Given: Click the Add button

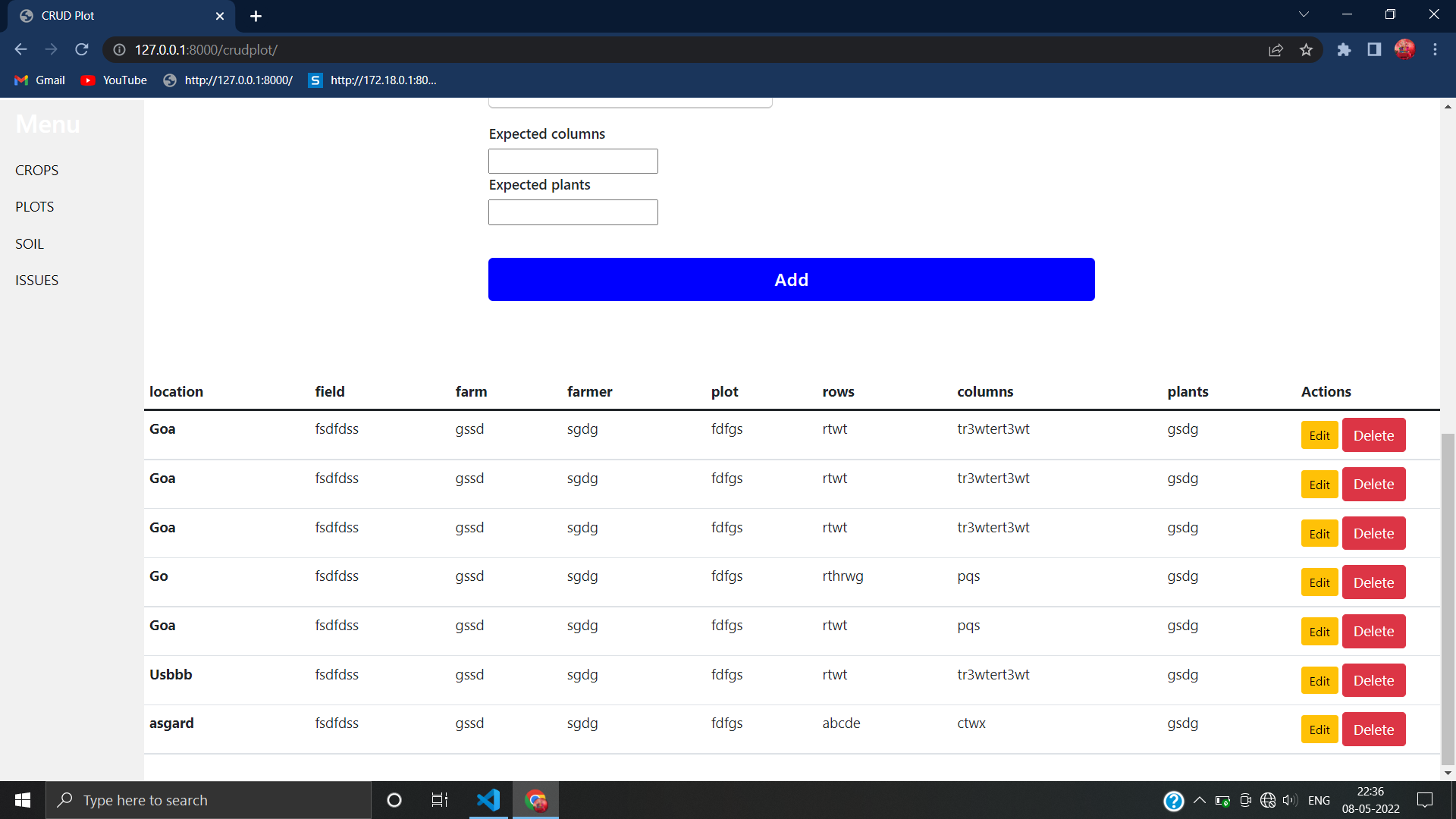Looking at the screenshot, I should pyautogui.click(x=791, y=279).
